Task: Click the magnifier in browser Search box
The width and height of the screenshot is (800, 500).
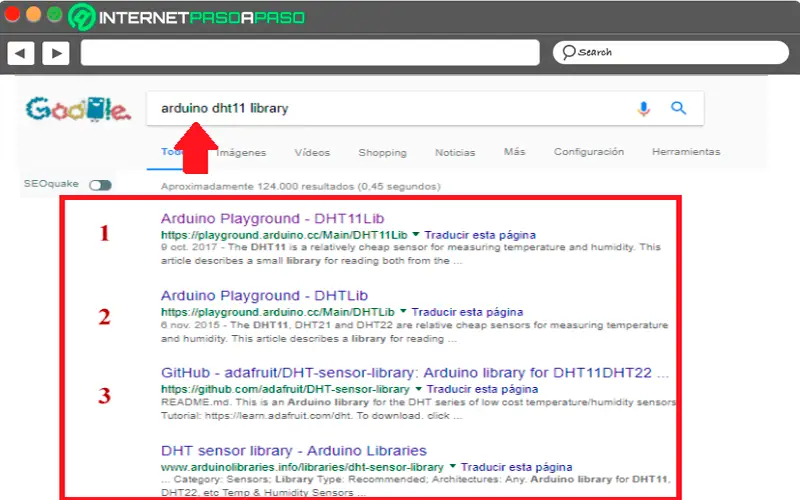Action: coord(568,52)
